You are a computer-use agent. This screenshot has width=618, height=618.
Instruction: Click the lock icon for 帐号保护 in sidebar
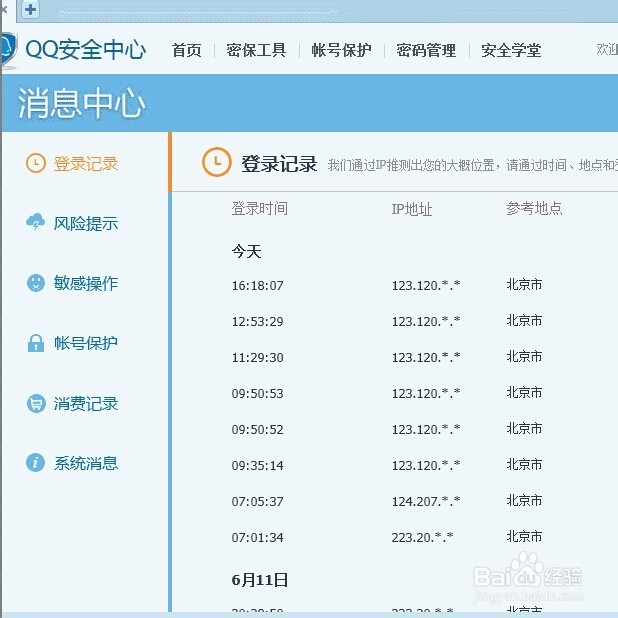(36, 343)
